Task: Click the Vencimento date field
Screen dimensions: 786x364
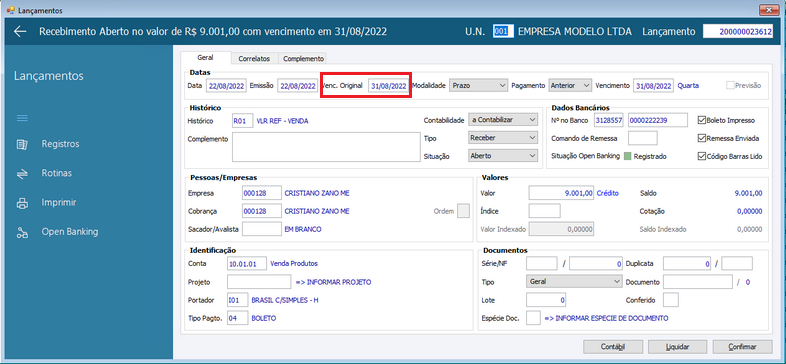Action: point(654,86)
